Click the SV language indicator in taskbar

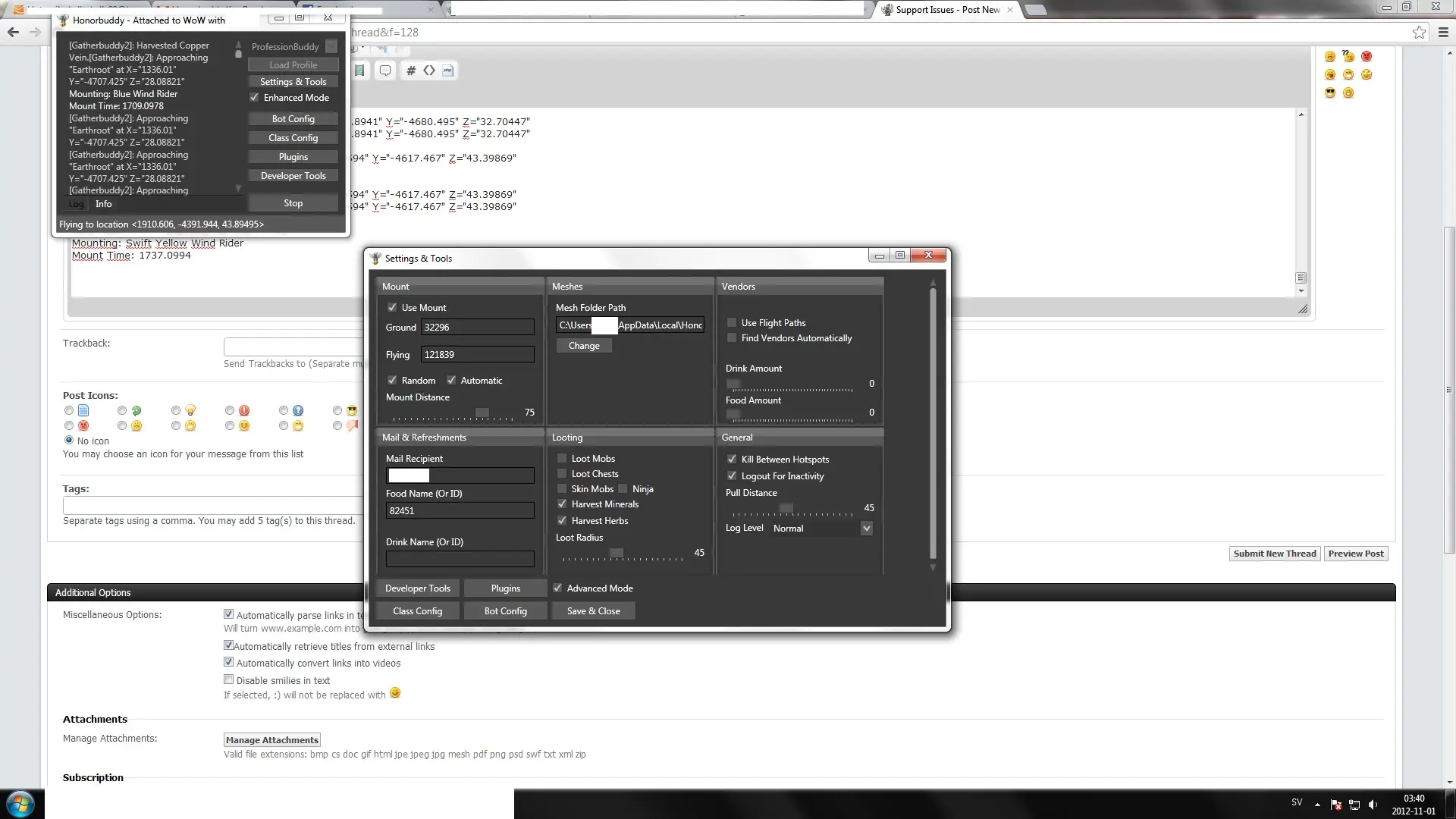pyautogui.click(x=1297, y=802)
